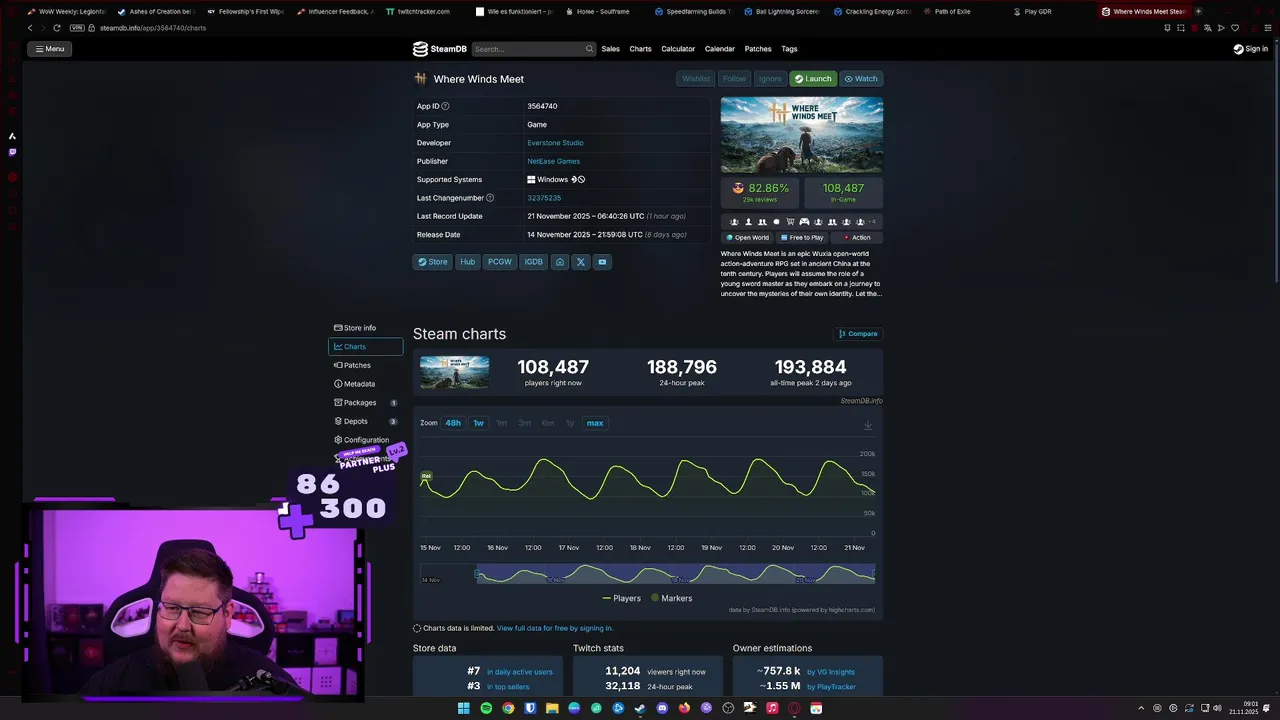Open the Sales menu item

(611, 49)
